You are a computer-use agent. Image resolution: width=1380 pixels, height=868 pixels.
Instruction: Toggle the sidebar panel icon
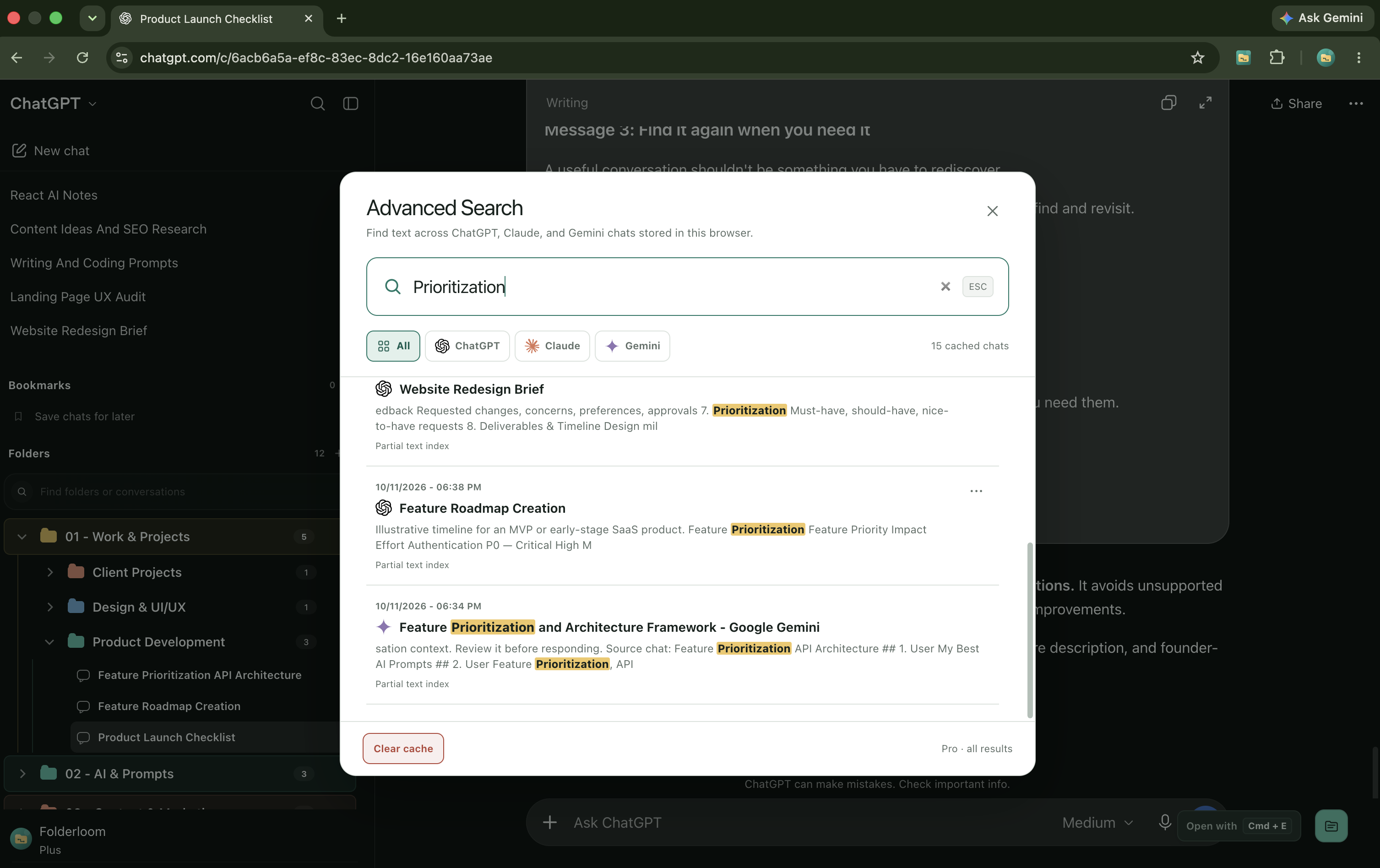351,104
